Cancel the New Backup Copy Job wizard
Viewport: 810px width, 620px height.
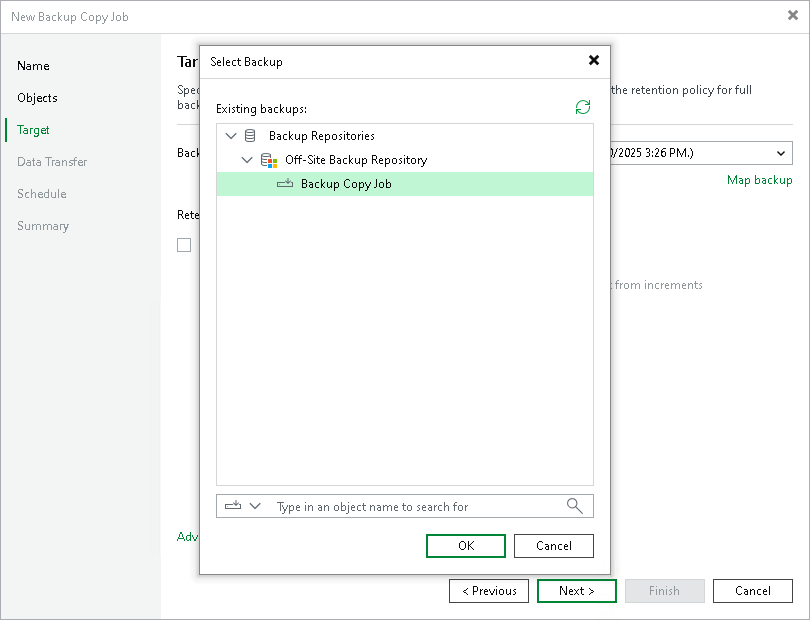[753, 591]
